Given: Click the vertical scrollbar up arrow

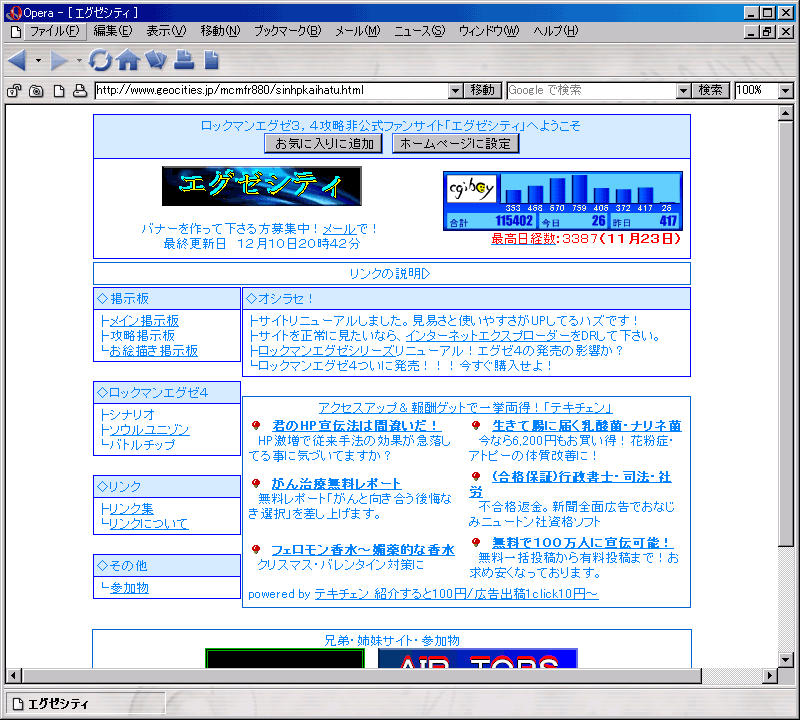Looking at the screenshot, I should coord(786,113).
